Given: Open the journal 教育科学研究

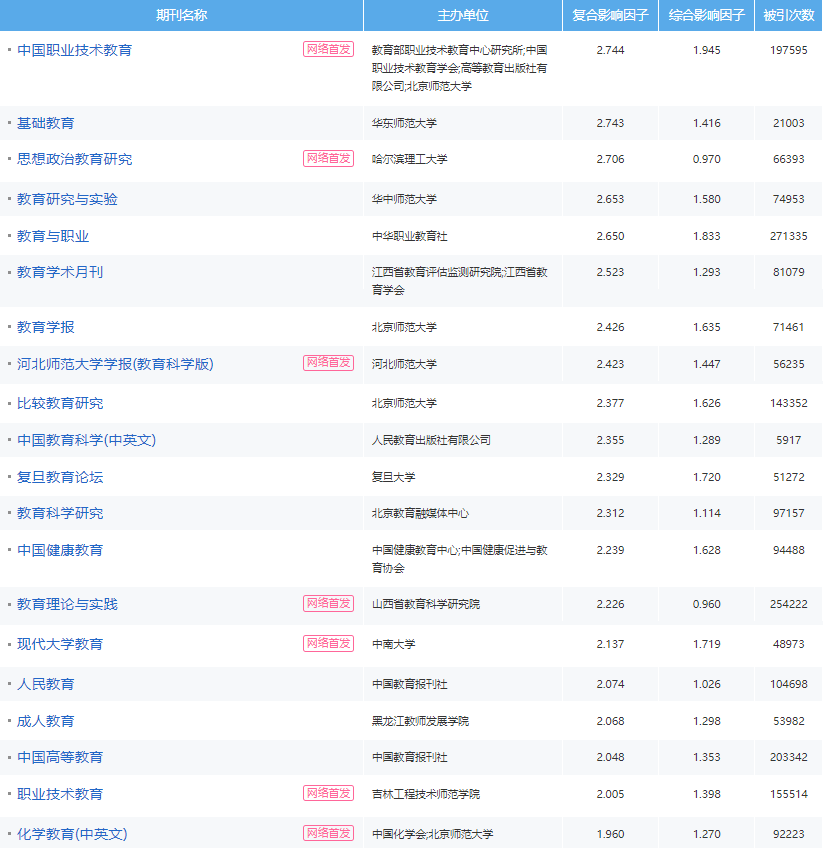Looking at the screenshot, I should click(x=60, y=513).
